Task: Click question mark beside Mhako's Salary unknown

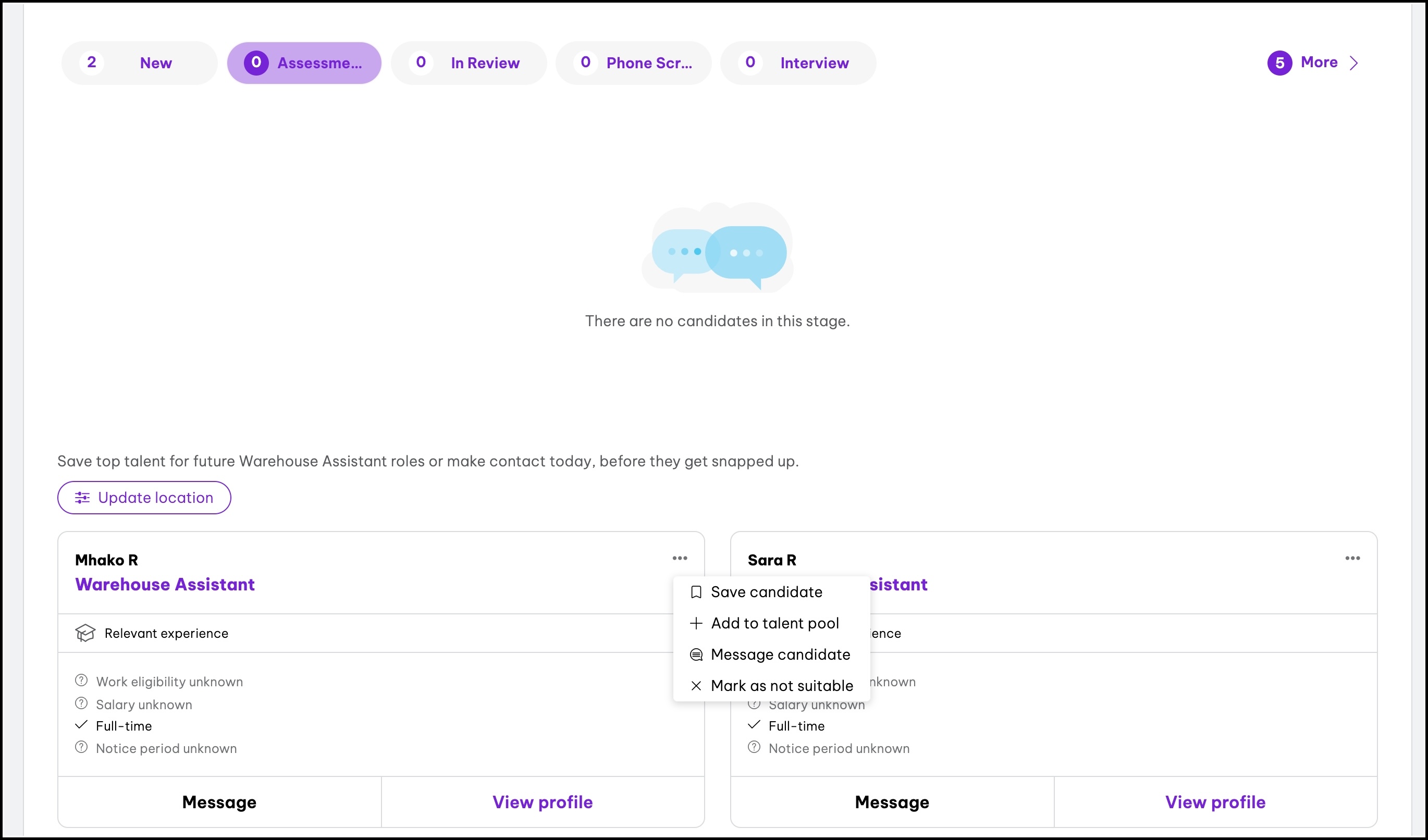Action: (81, 703)
